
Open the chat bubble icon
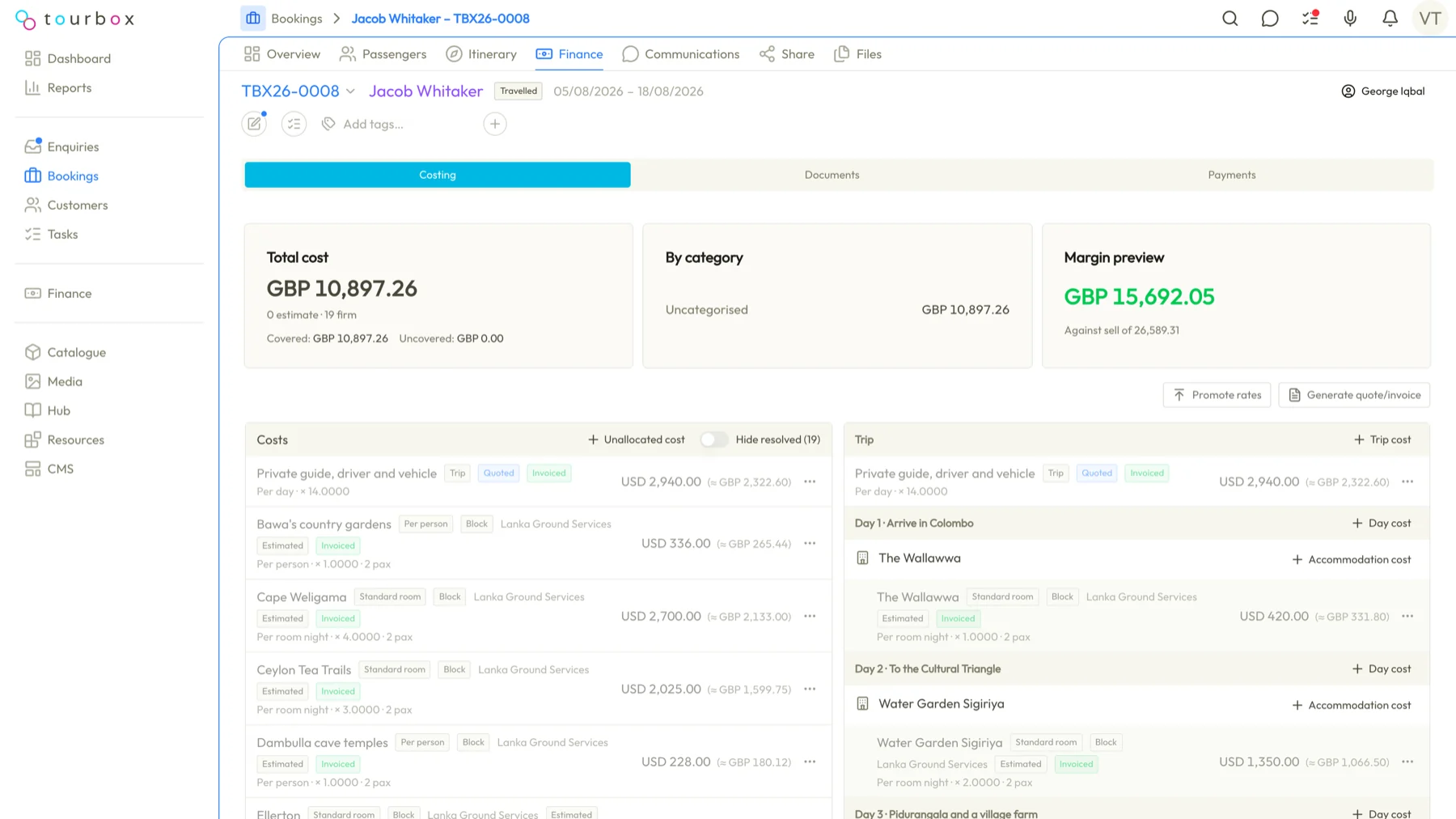1270,18
